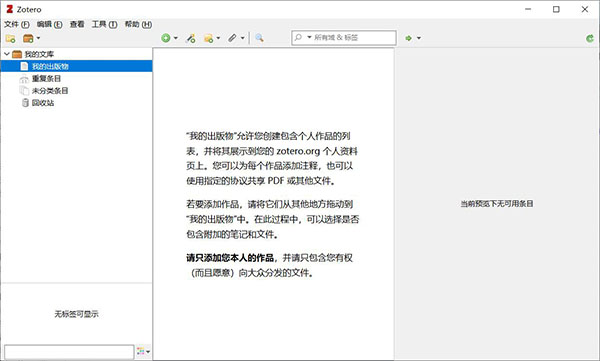Click the green Sync with zotero.org icon

pos(590,38)
